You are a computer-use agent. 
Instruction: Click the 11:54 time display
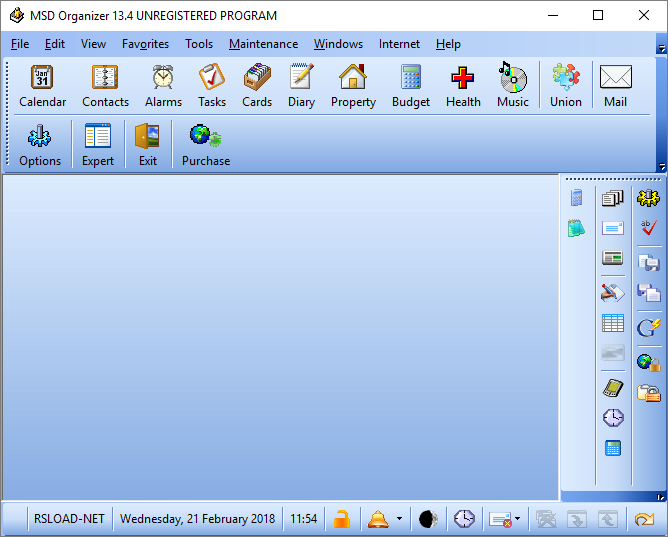(303, 519)
